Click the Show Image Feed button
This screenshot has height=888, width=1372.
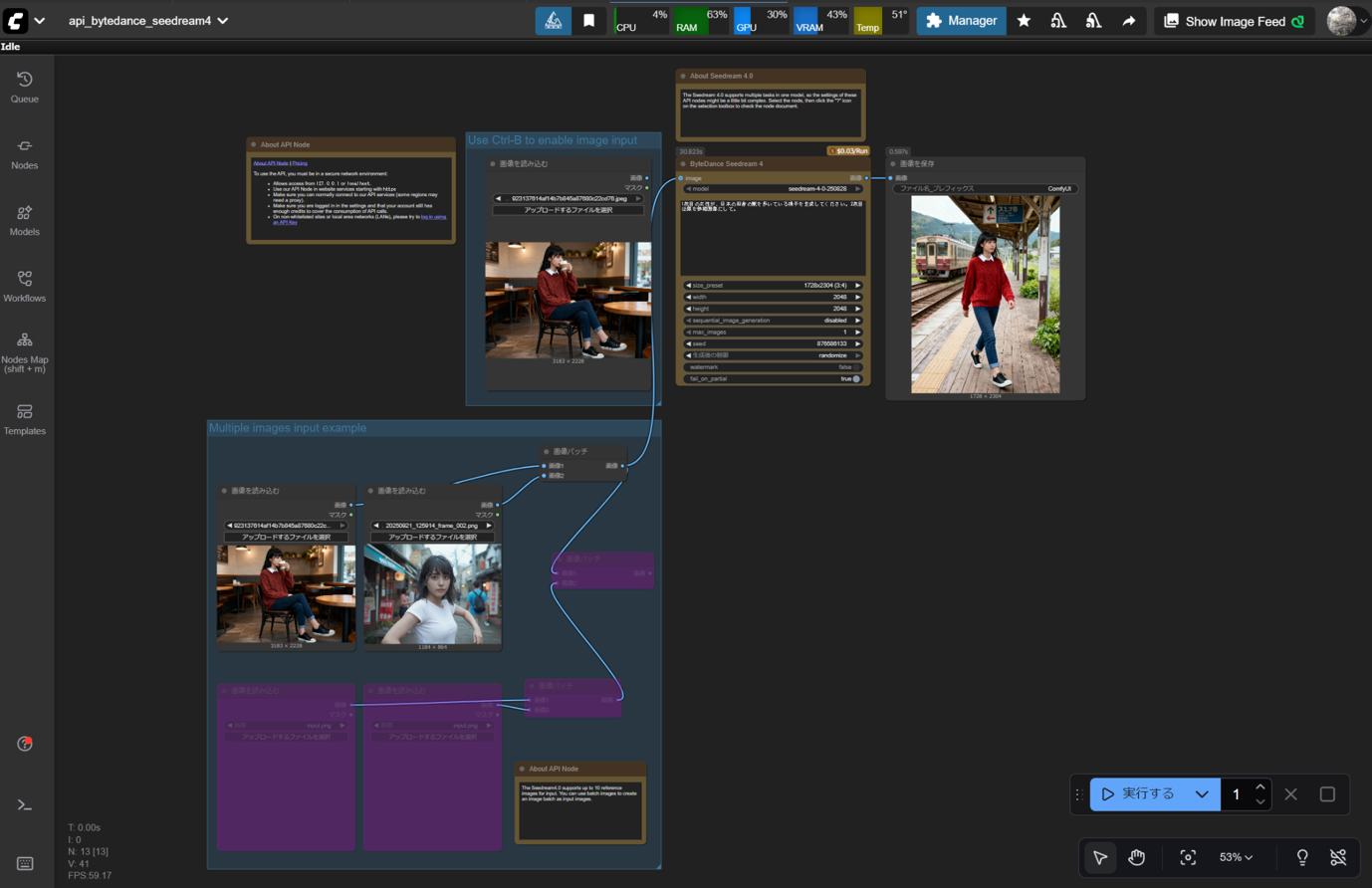[x=1234, y=21]
